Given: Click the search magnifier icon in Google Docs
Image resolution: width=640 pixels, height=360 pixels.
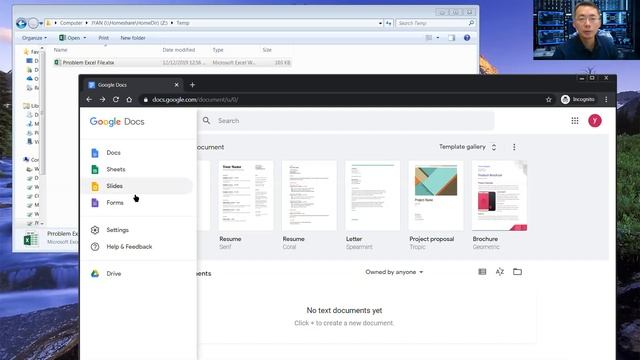Looking at the screenshot, I should (x=207, y=121).
